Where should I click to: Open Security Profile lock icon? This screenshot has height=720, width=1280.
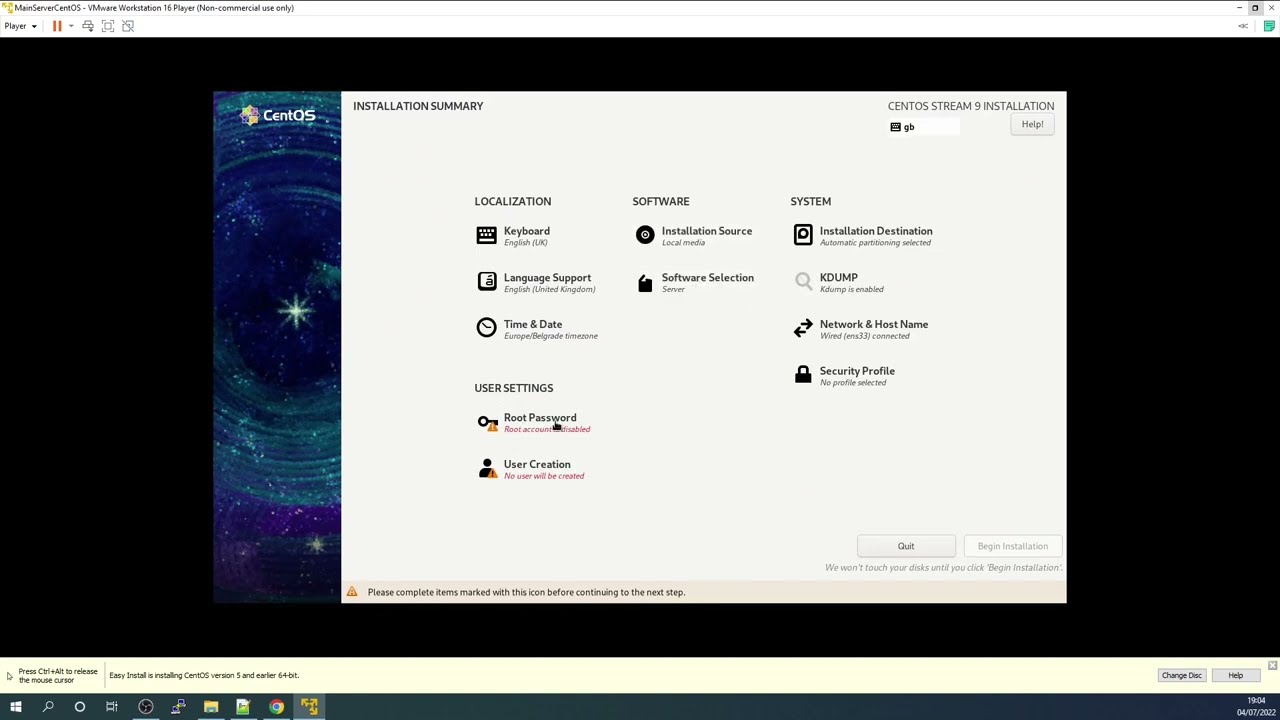tap(803, 374)
